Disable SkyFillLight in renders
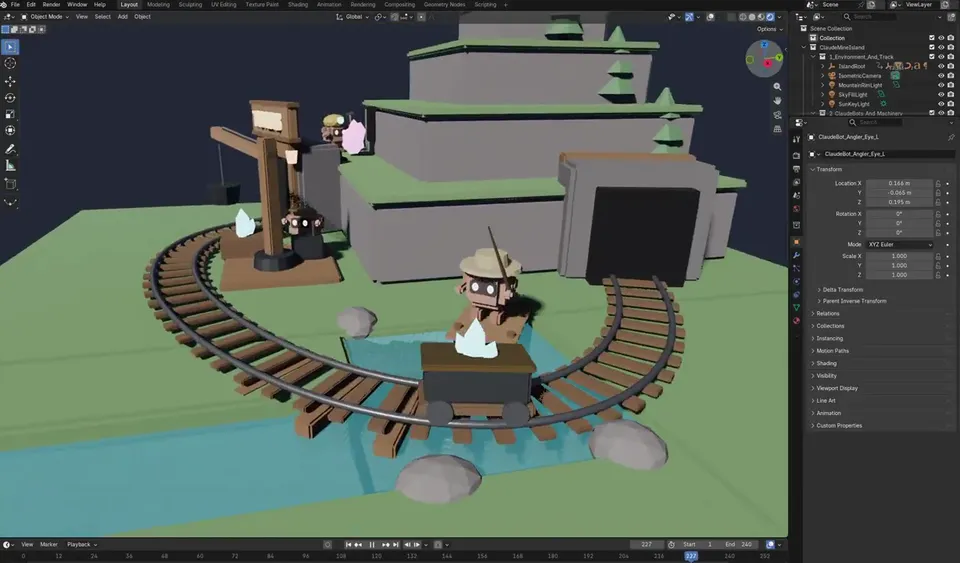 pyautogui.click(x=951, y=95)
